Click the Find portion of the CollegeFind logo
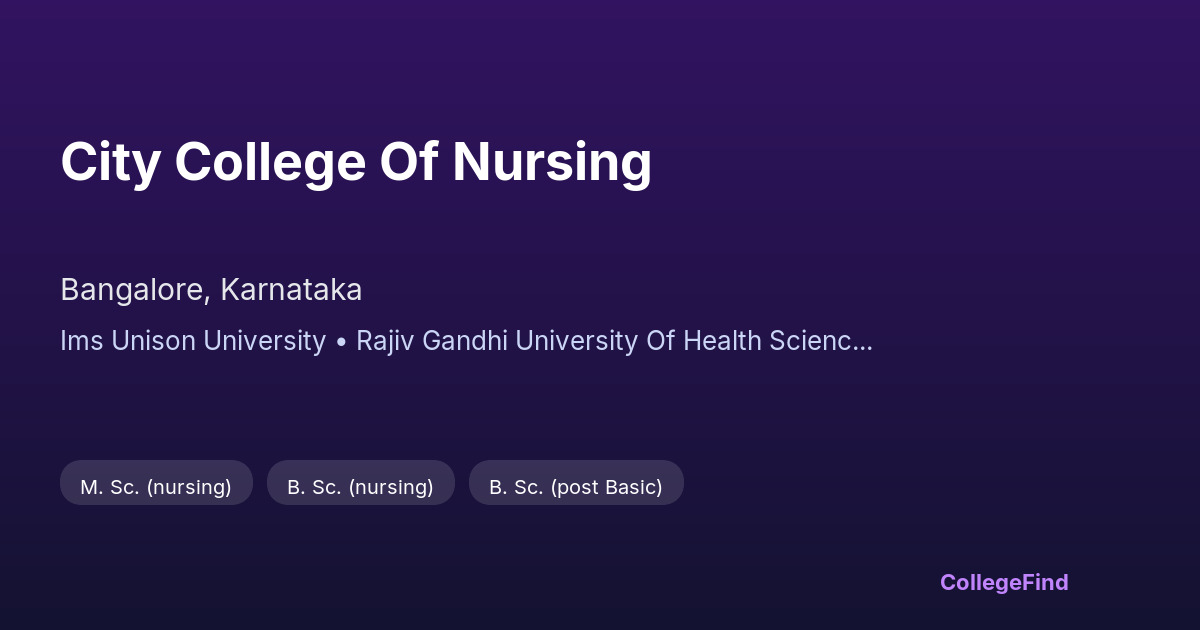Screen dimensions: 1200x630 (1046, 582)
